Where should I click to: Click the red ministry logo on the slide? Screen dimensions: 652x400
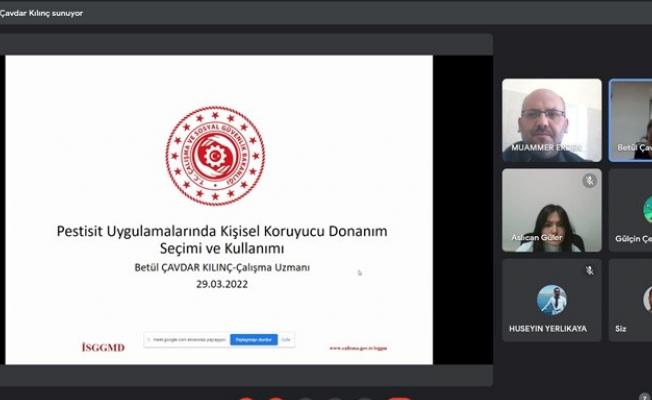[215, 157]
